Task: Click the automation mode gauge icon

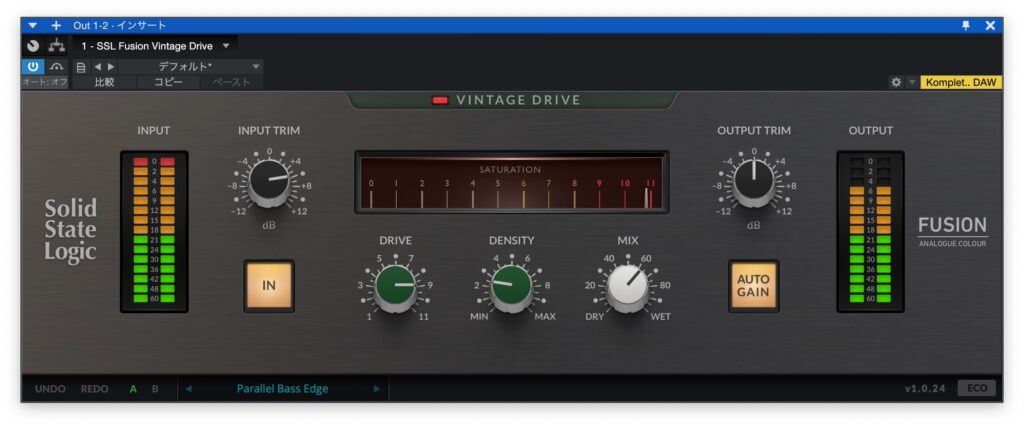Action: click(x=56, y=66)
